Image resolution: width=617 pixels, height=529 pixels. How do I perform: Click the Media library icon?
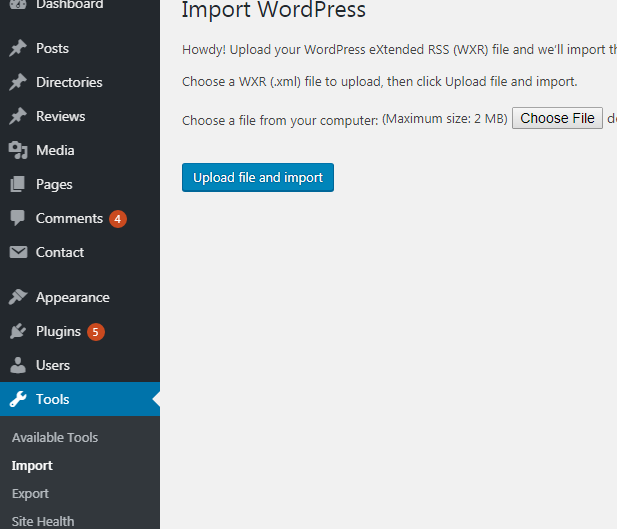(18, 150)
